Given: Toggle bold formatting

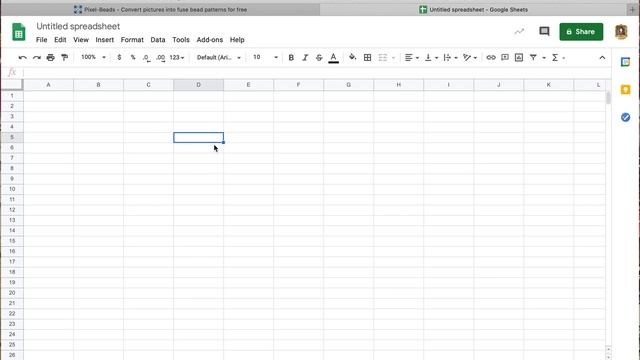Looking at the screenshot, I should click(291, 58).
